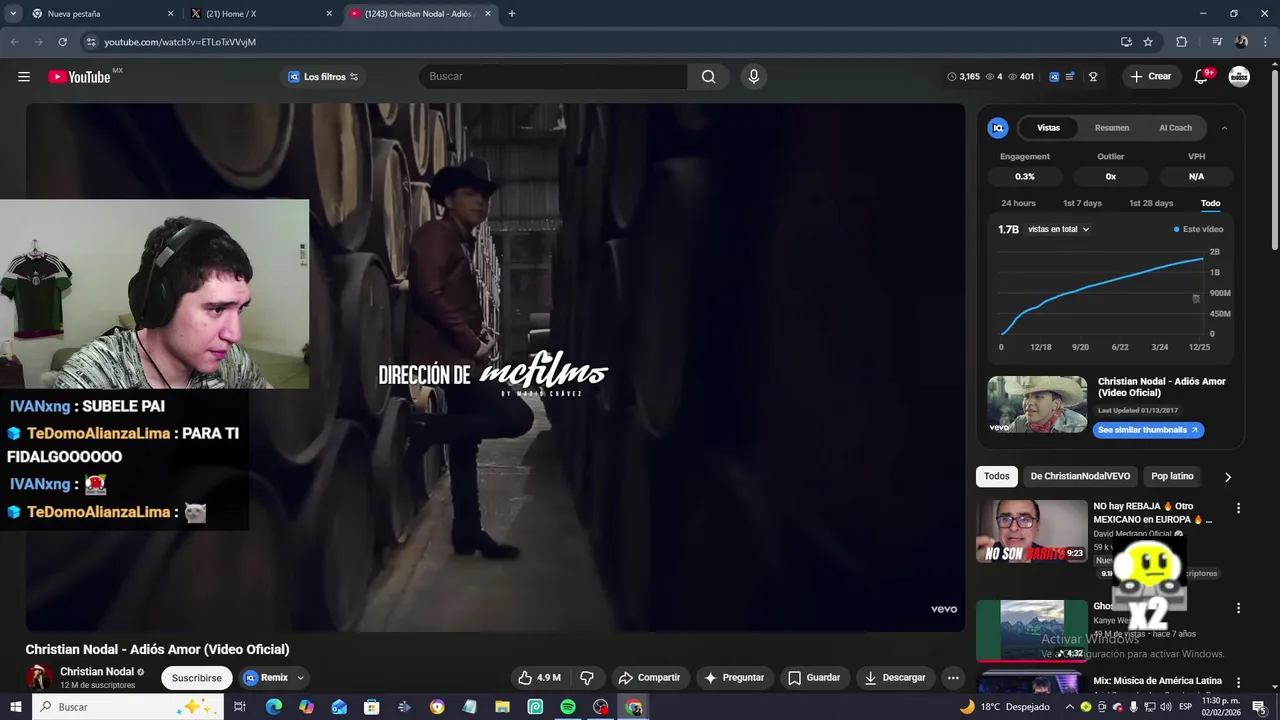Toggle the Los filtros button
The image size is (1280, 720).
pos(323,77)
